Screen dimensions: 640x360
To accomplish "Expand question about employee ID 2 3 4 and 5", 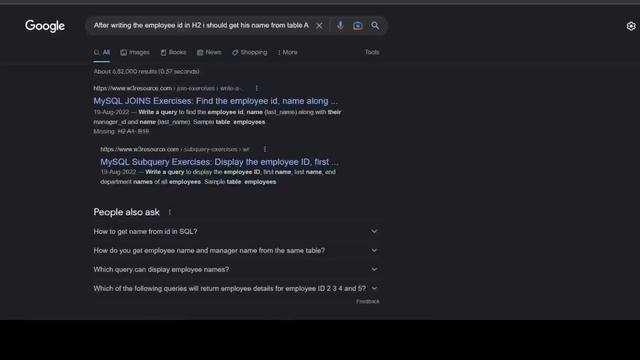I will (236, 289).
